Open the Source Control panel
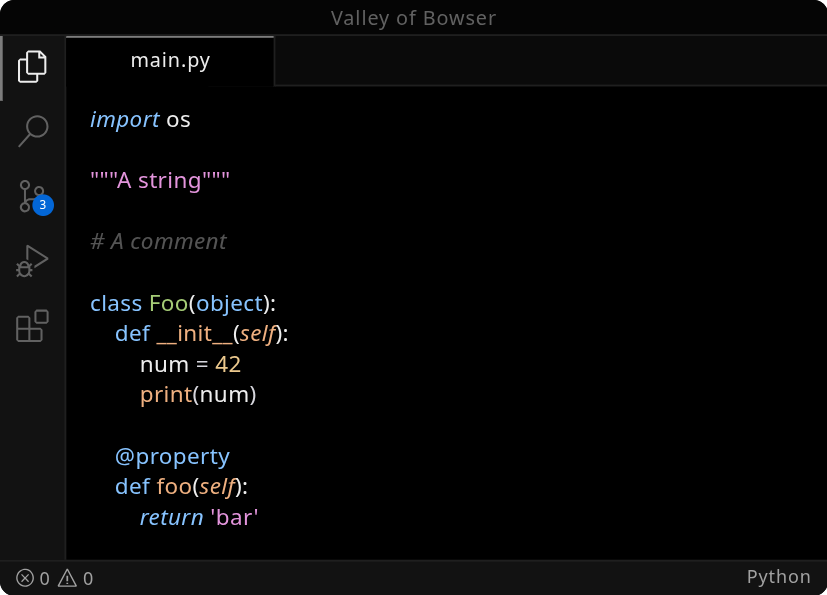Image resolution: width=827 pixels, height=595 pixels. (30, 196)
